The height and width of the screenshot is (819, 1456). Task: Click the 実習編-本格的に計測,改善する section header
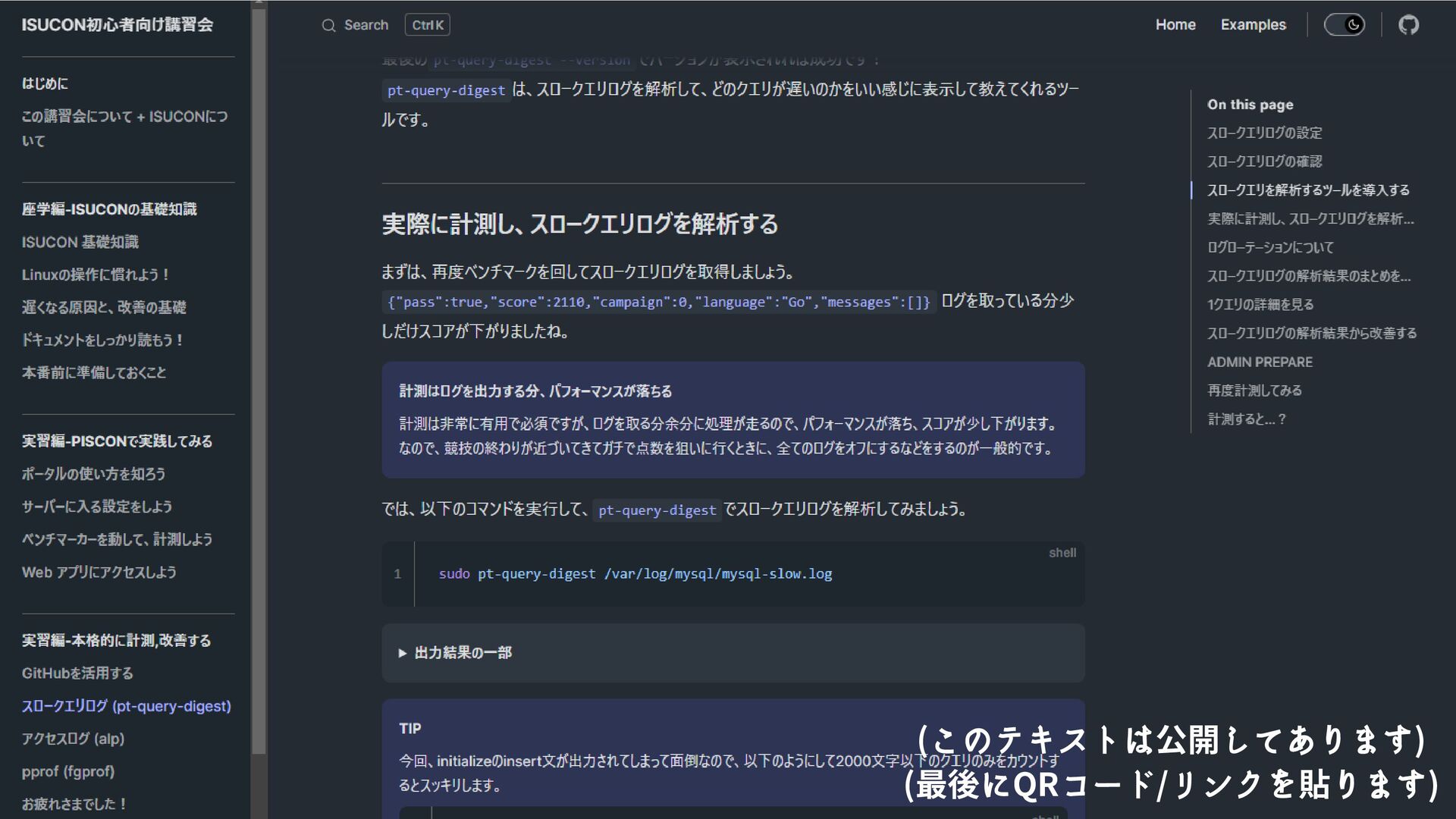pos(116,641)
